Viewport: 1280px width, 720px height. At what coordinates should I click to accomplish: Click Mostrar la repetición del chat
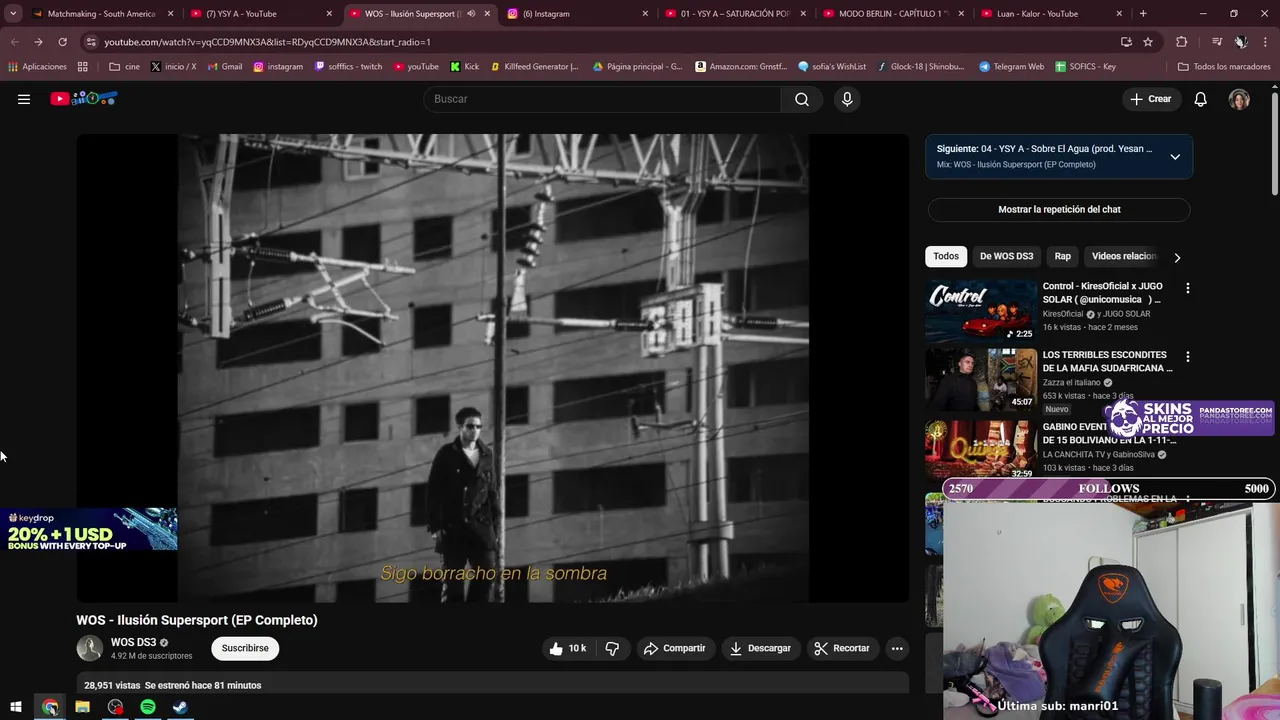(1059, 210)
